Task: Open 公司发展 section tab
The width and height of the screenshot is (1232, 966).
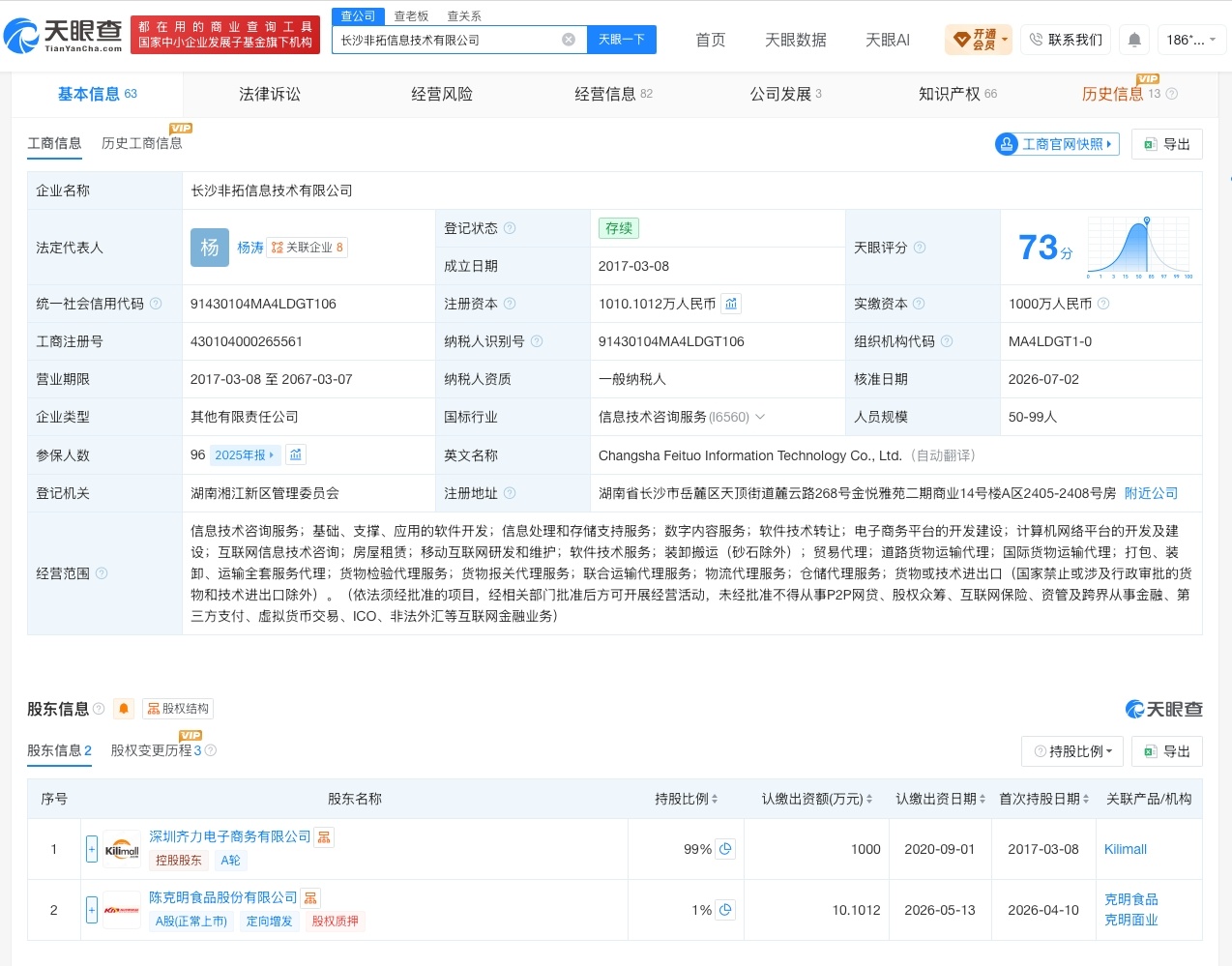Action: (x=785, y=94)
